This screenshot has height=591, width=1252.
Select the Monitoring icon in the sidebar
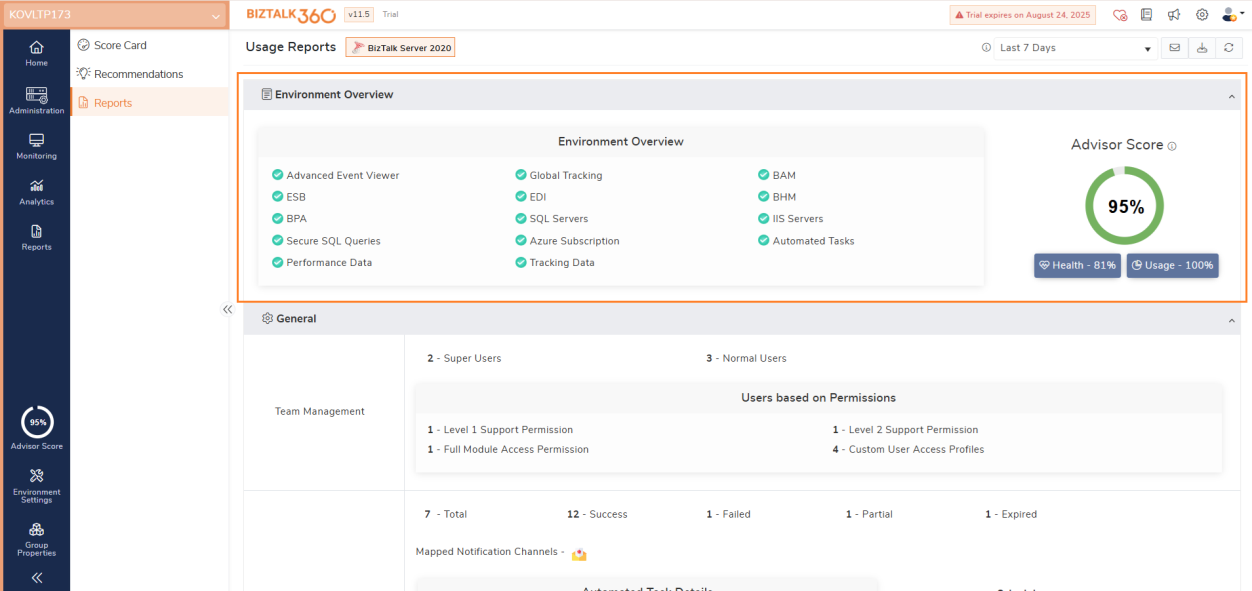coord(36,143)
